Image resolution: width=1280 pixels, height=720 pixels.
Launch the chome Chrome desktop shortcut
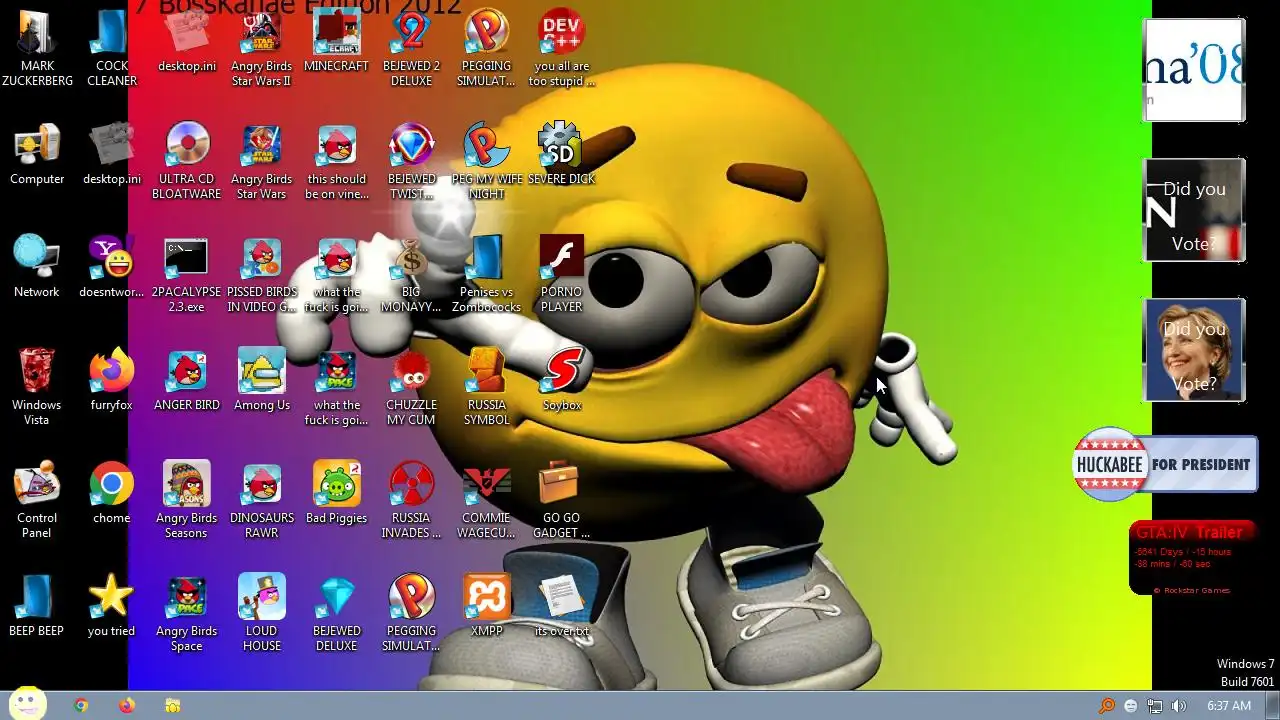pyautogui.click(x=112, y=493)
